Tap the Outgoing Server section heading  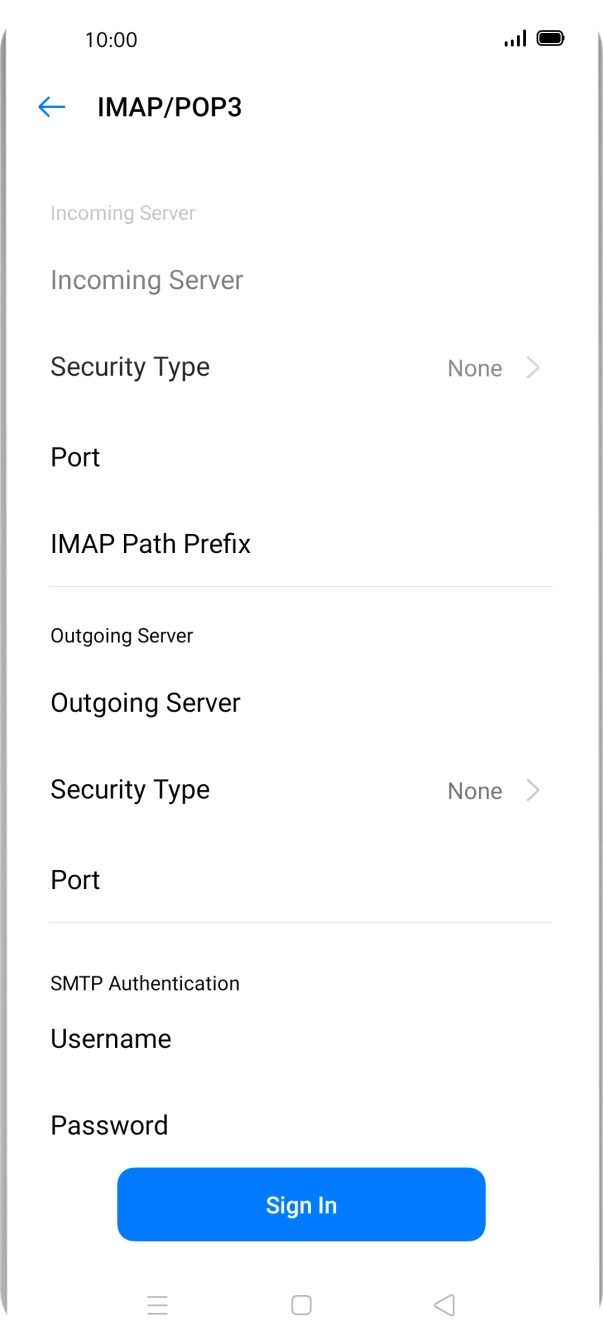coord(122,635)
